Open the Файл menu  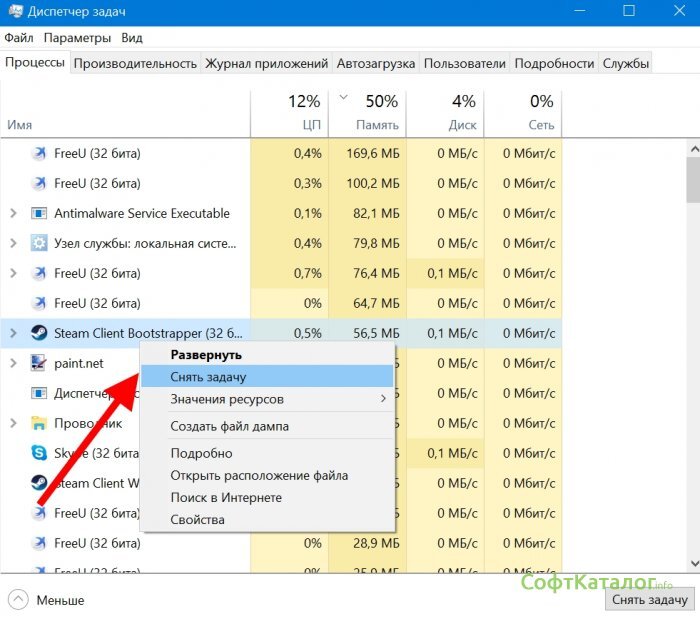pyautogui.click(x=19, y=38)
